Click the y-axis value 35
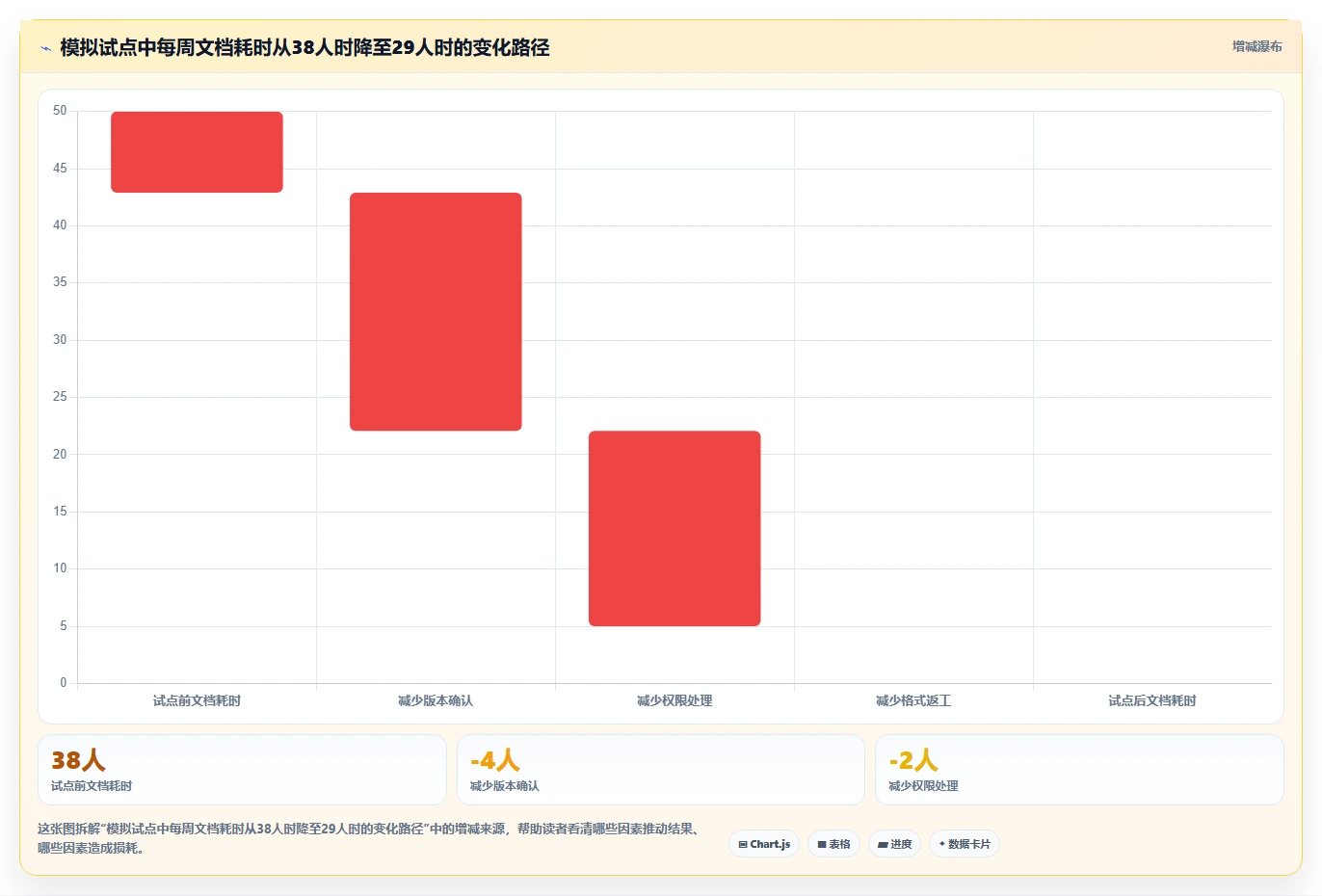This screenshot has width=1322, height=896. (x=60, y=282)
